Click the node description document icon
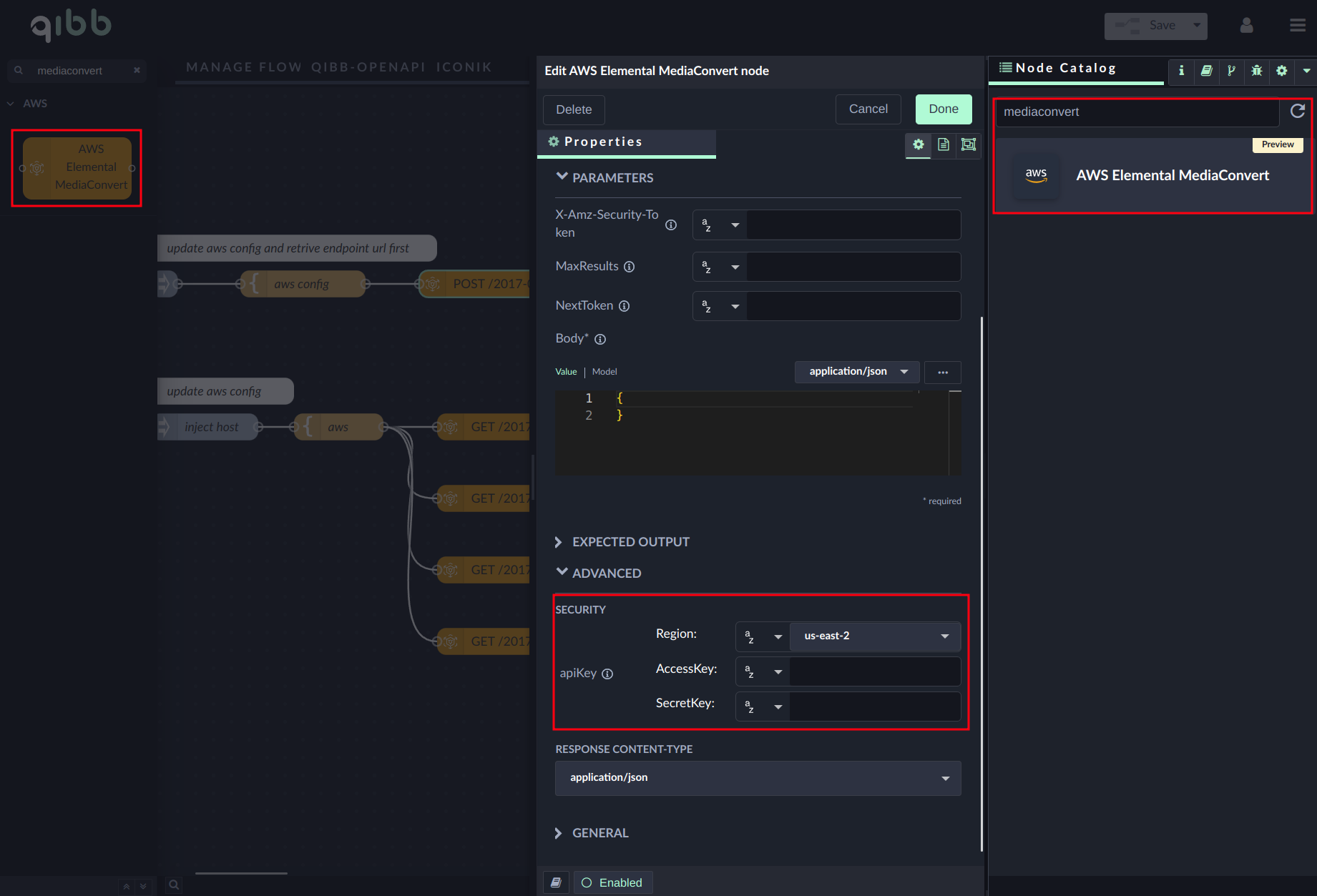Screen dimensions: 1317x896 coord(943,144)
